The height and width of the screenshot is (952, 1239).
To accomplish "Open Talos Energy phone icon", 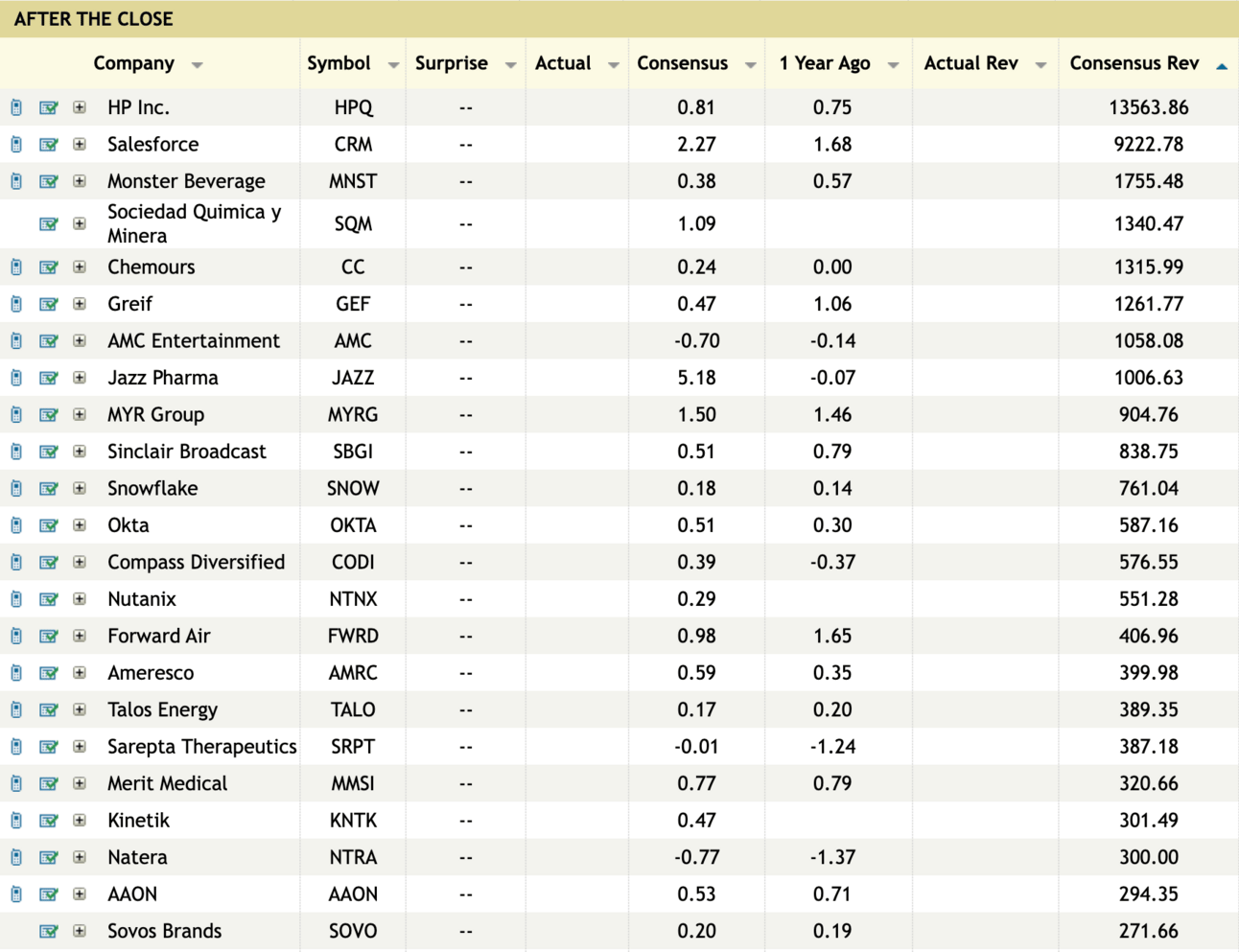I will [x=16, y=710].
